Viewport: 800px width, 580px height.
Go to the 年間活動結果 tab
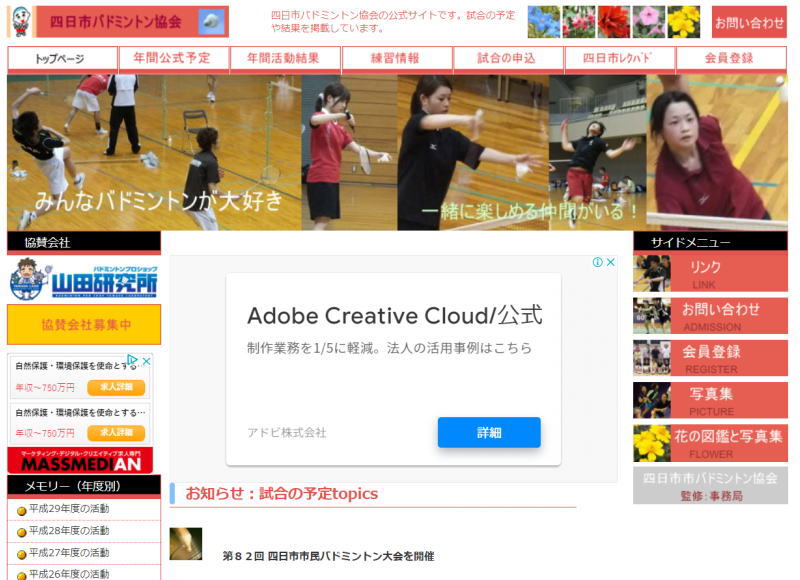tap(285, 59)
